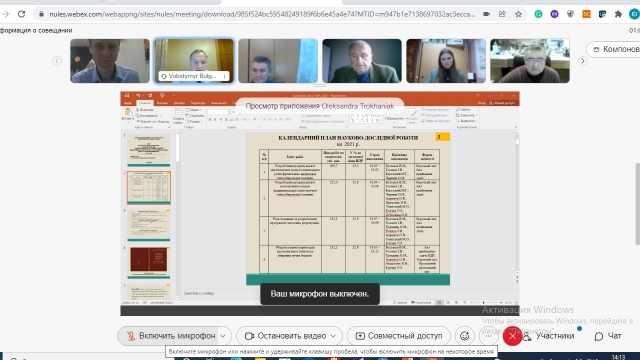Reload the Webex page in the browser
Image resolution: width=640 pixels, height=360 pixels.
(21, 14)
